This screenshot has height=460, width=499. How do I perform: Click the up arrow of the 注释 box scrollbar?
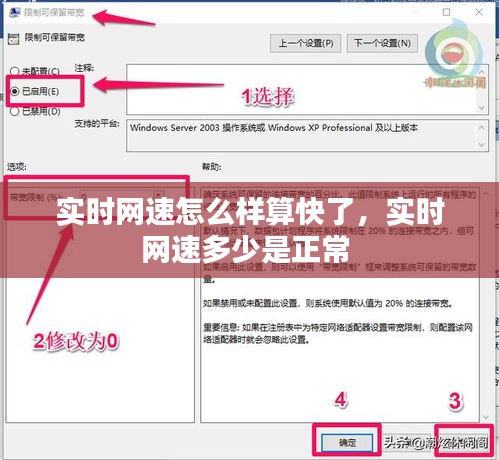point(481,71)
